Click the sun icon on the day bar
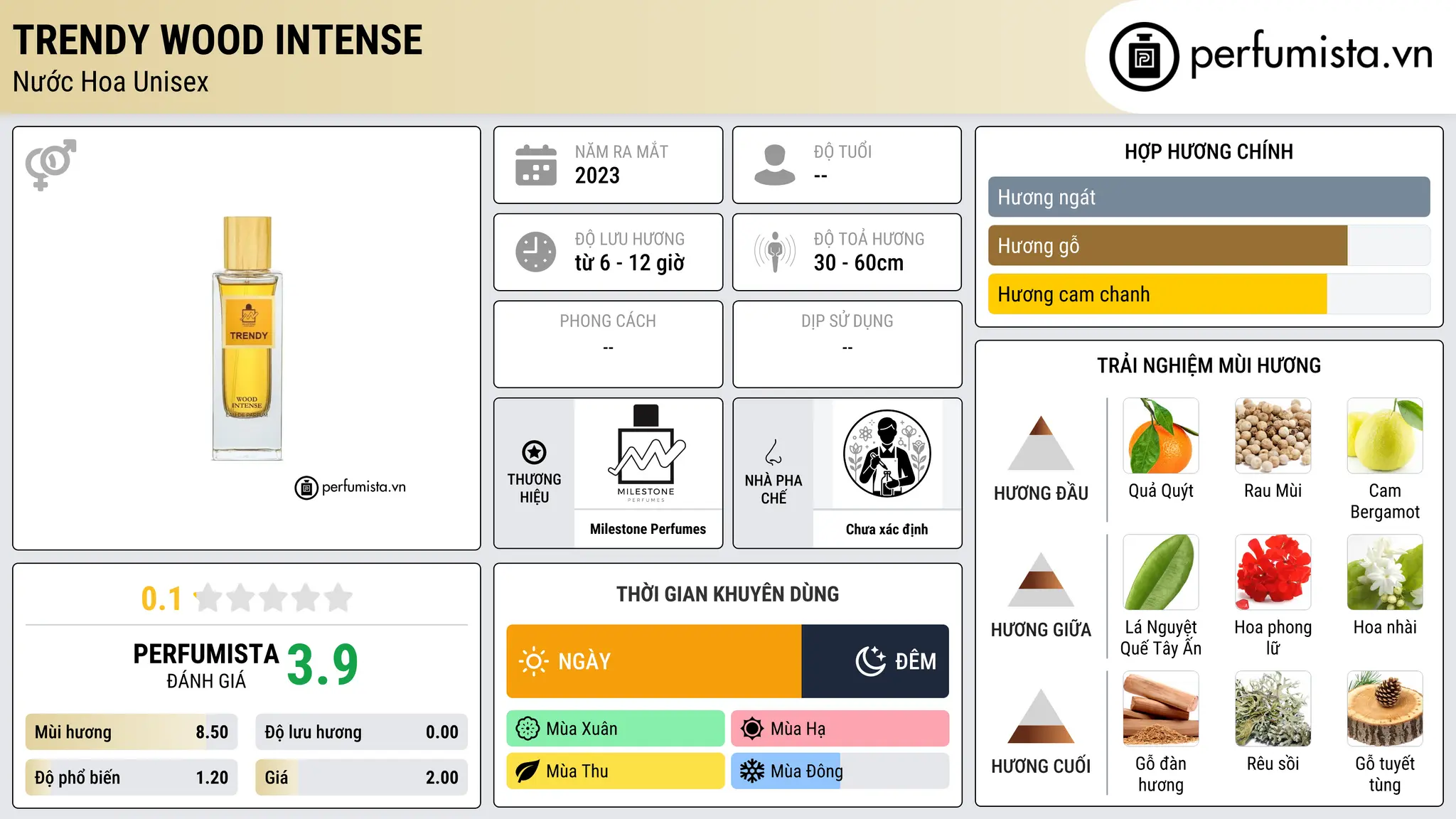 point(533,661)
